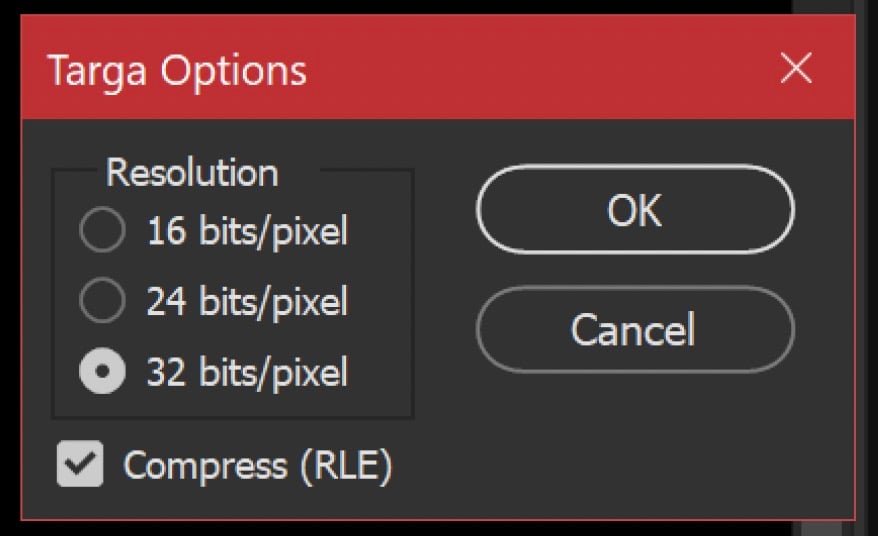The image size is (878, 536).
Task: Click the "24 bits/pixel" label text
Action: click(247, 301)
